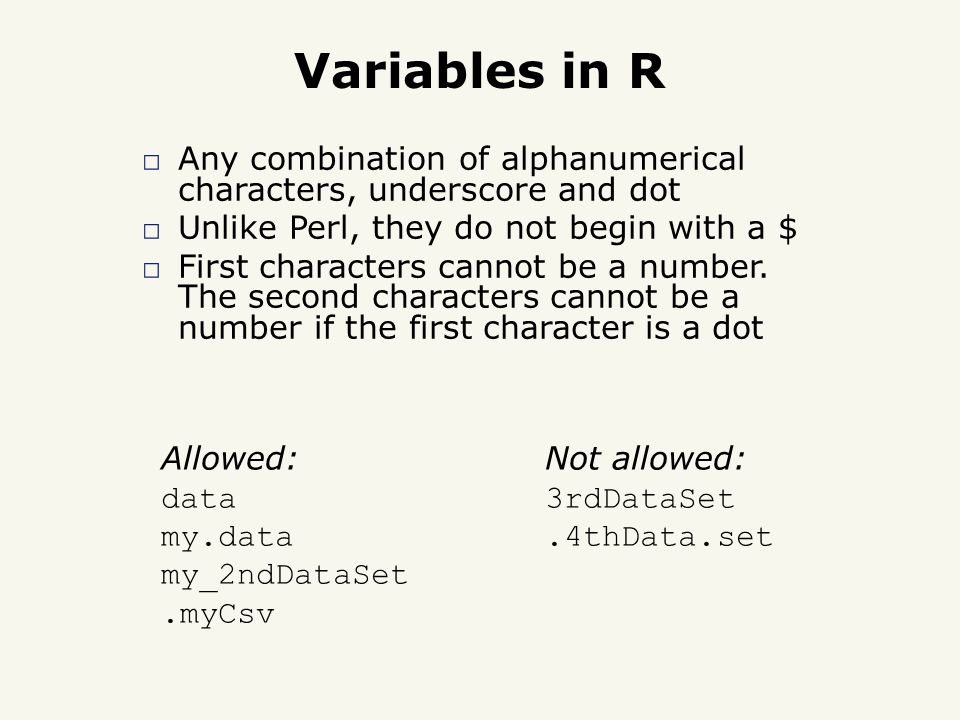Click the line 'The second characters cannot be a'
This screenshot has width=960, height=720.
(459, 297)
